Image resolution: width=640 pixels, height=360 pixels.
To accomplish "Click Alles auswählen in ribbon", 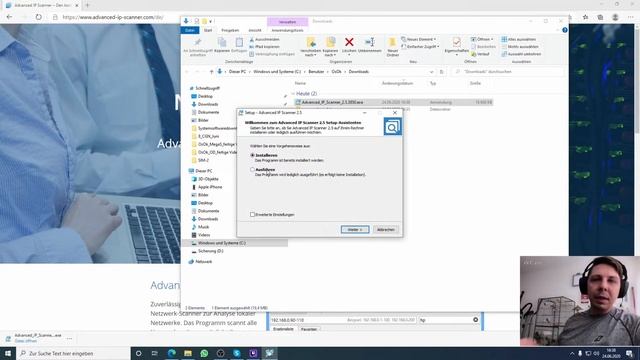I will 518,39.
